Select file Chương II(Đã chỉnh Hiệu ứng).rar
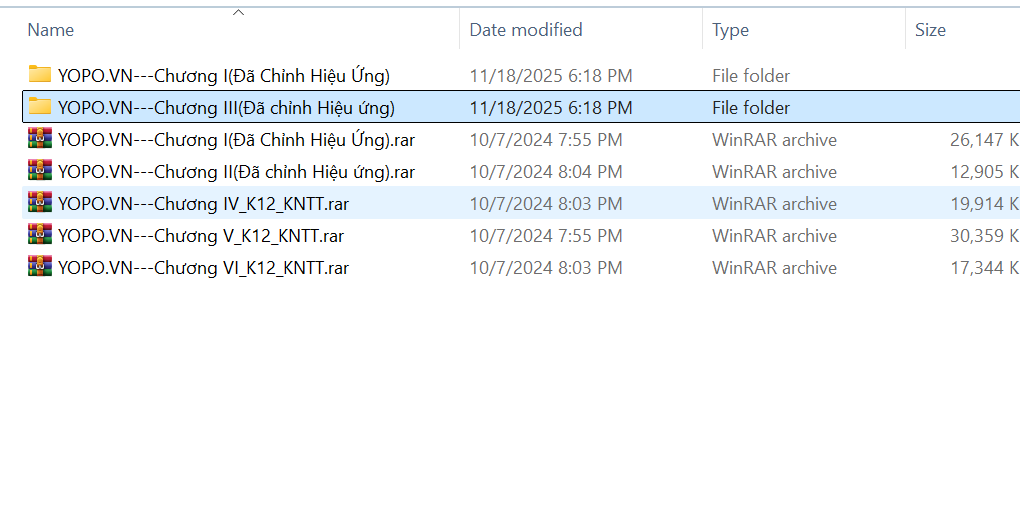 (236, 171)
